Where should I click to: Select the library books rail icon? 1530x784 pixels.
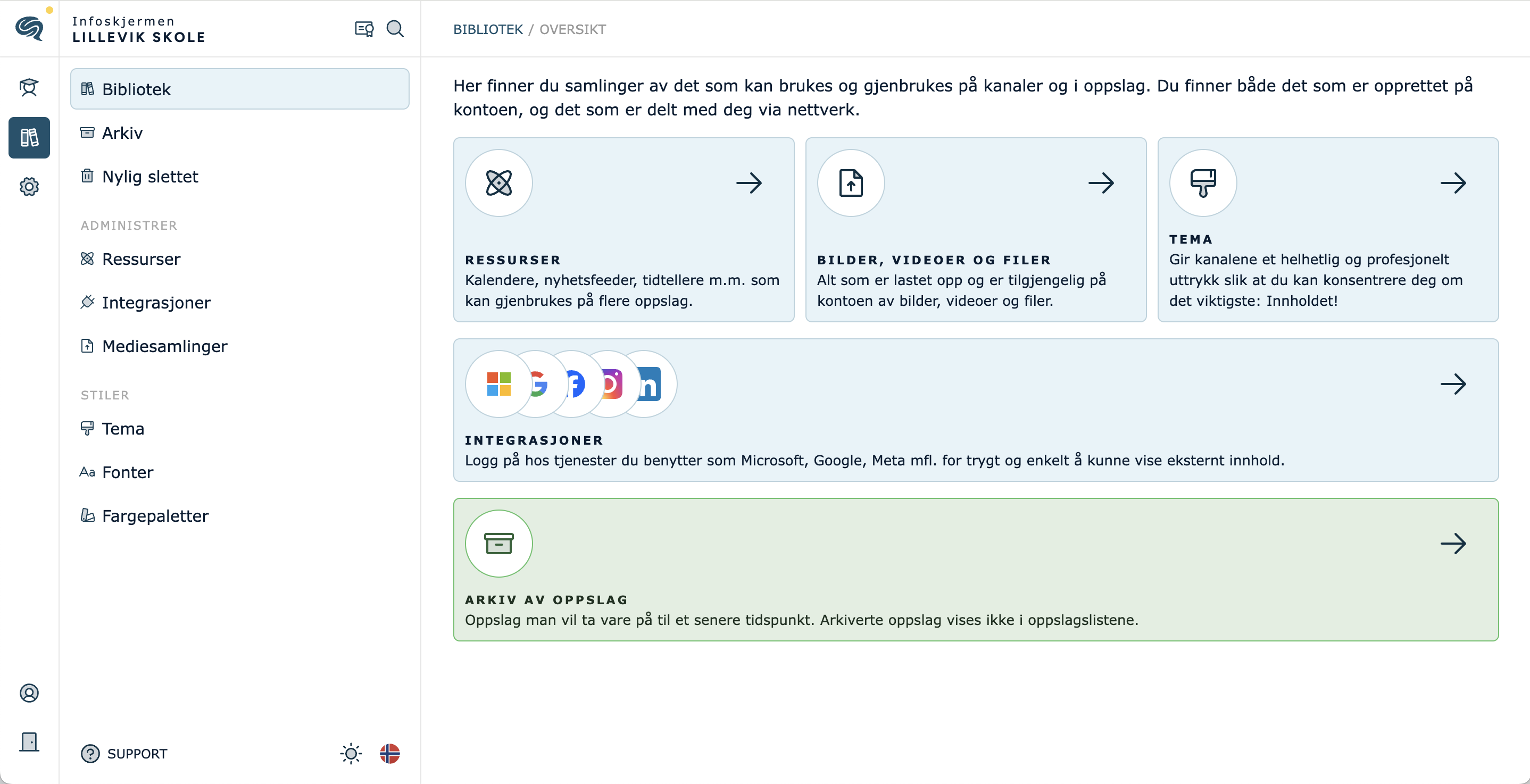[29, 138]
